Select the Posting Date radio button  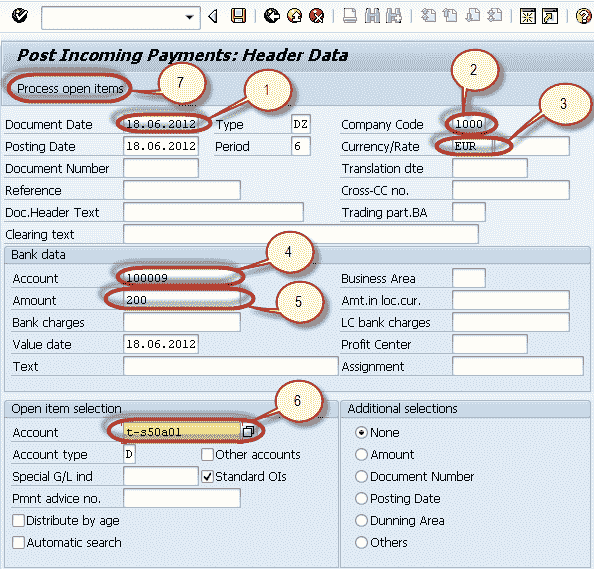click(x=361, y=498)
